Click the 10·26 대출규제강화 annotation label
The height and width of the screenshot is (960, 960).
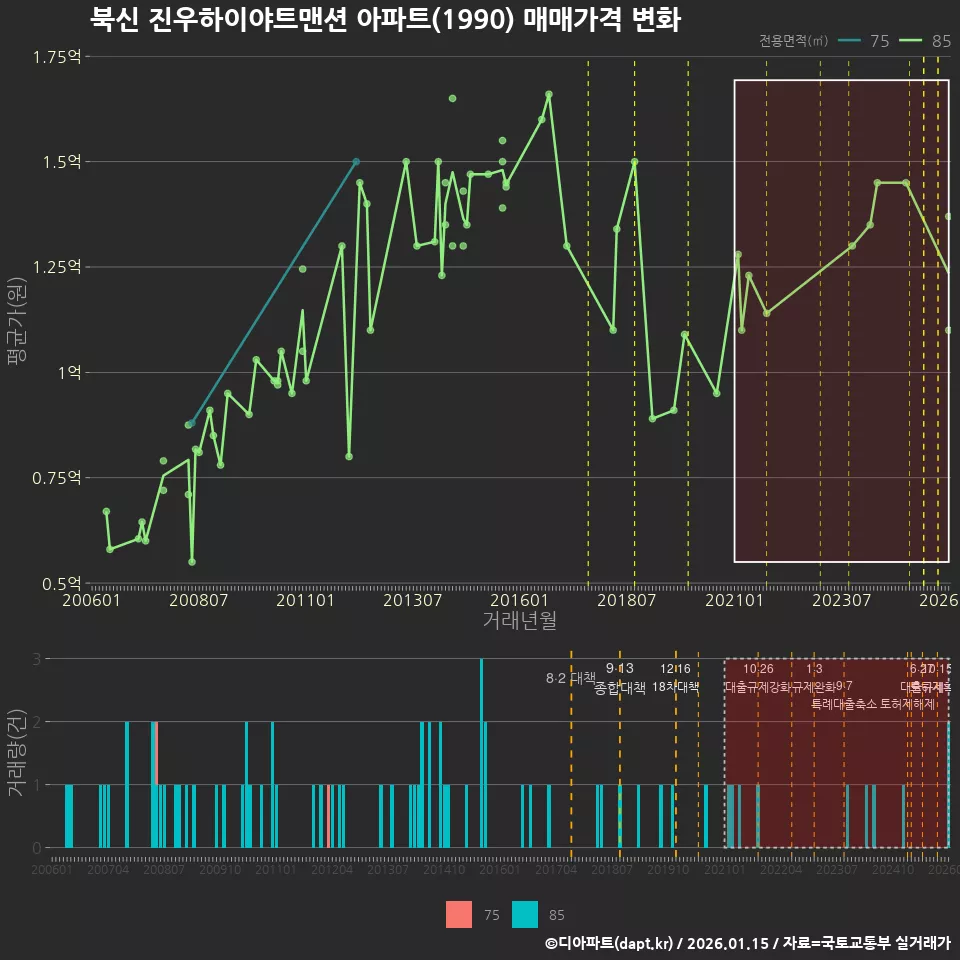tap(759, 678)
